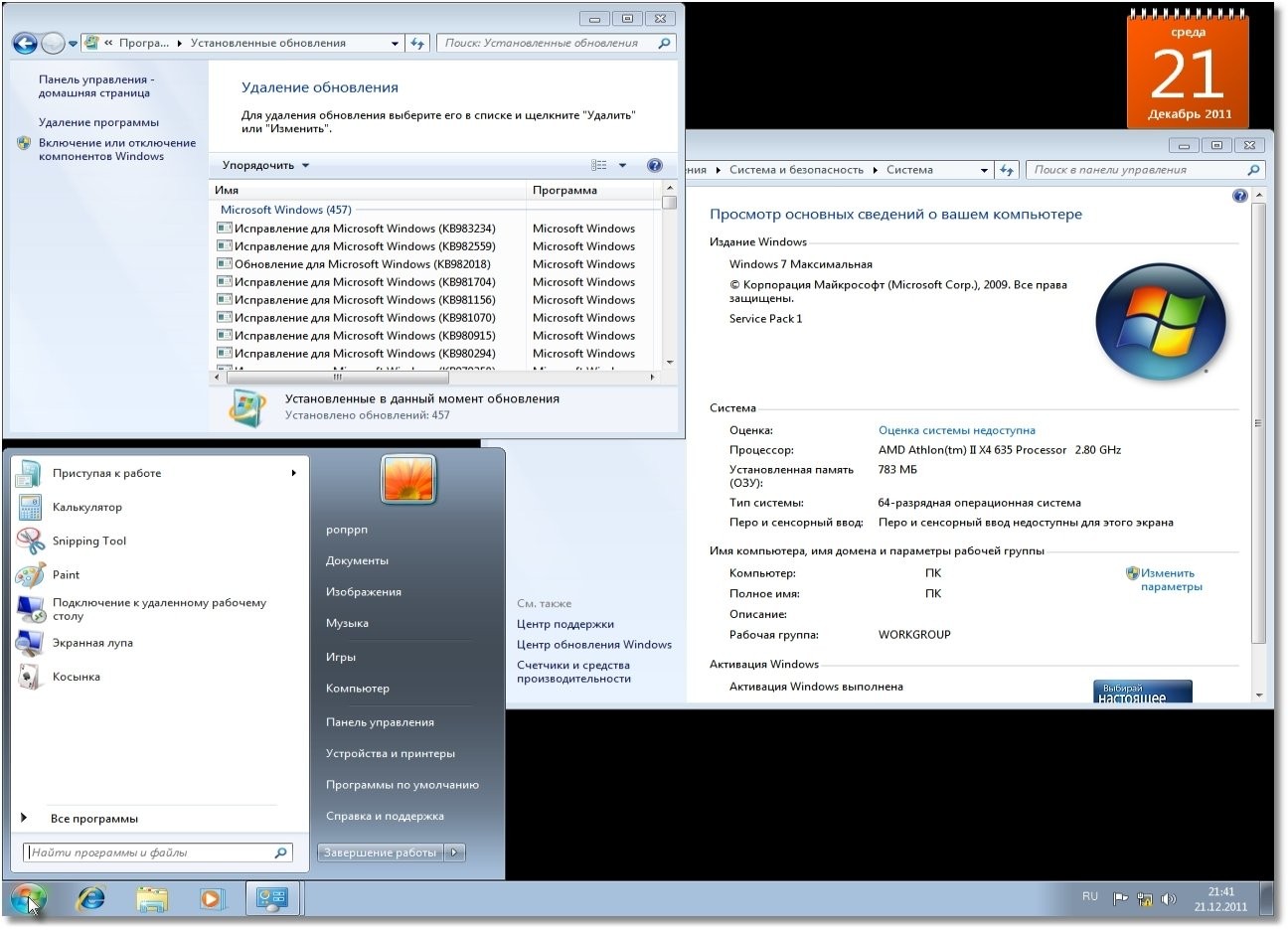Refresh the installed updates address bar
Image resolution: width=1288 pixels, height=930 pixels.
tap(417, 43)
